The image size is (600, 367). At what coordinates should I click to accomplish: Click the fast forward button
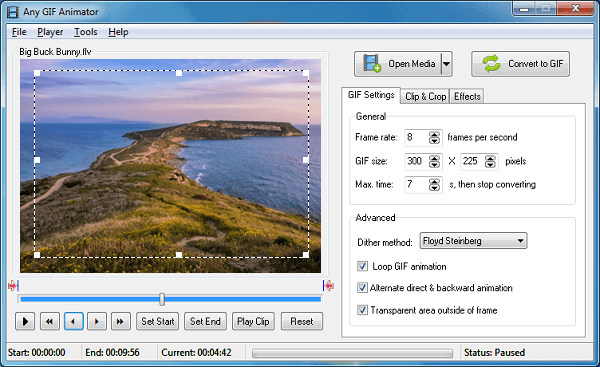click(121, 321)
